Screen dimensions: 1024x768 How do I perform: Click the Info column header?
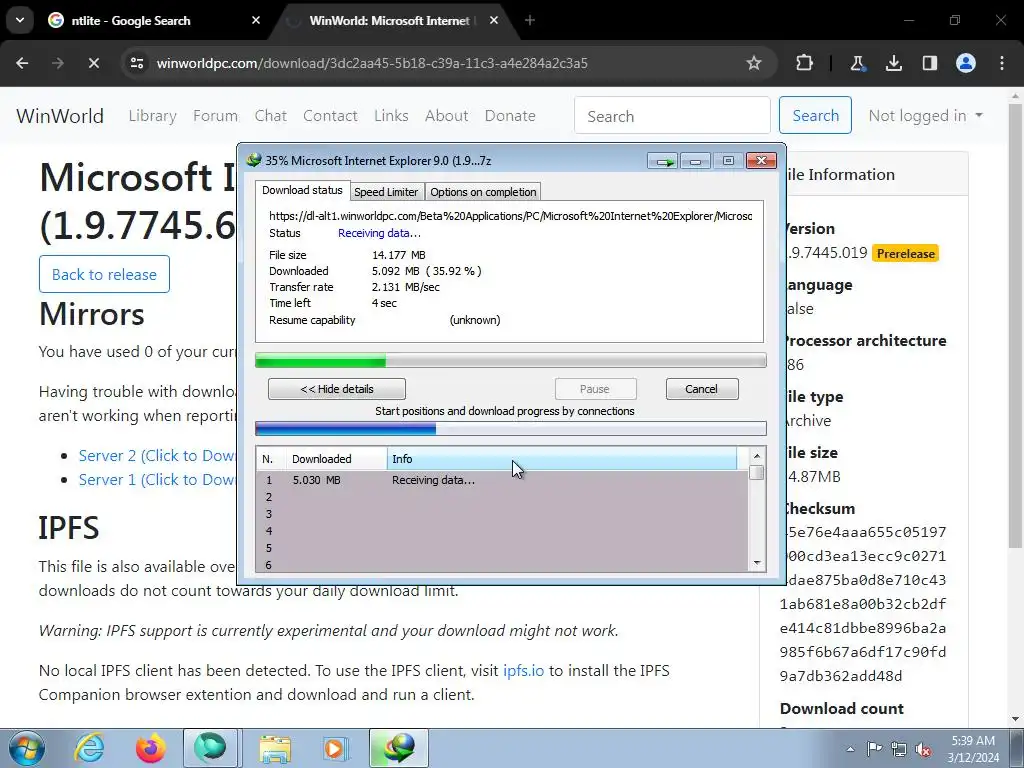[x=562, y=459]
